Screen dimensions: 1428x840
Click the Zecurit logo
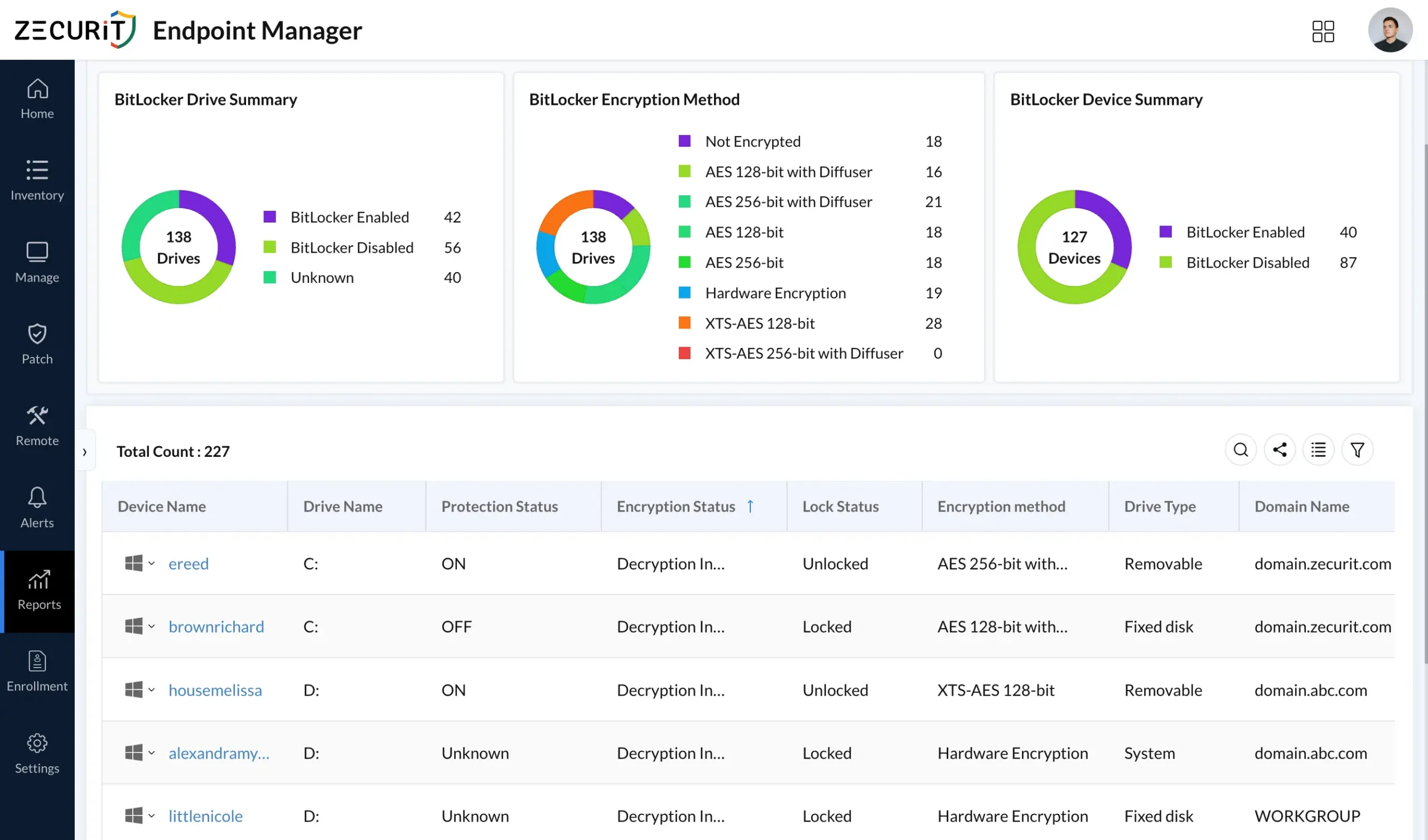pos(75,30)
